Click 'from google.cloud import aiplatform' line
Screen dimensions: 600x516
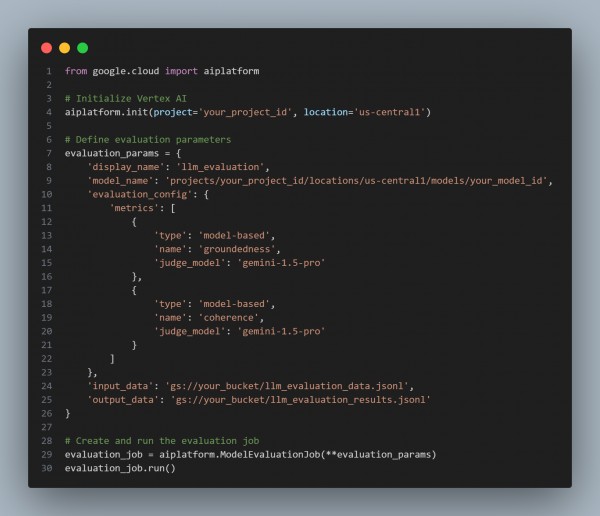162,71
